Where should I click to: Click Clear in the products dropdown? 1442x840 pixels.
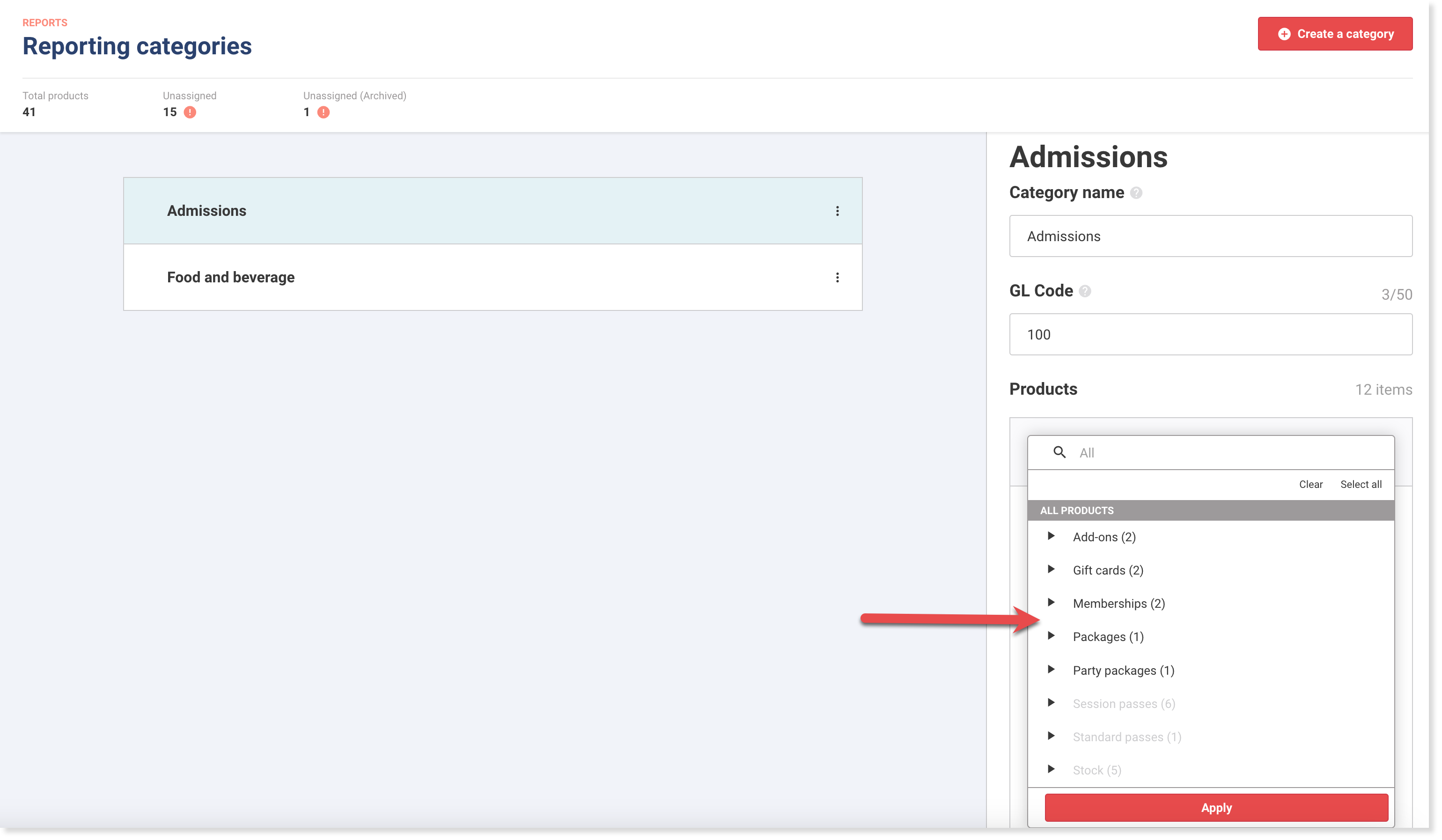coord(1310,485)
